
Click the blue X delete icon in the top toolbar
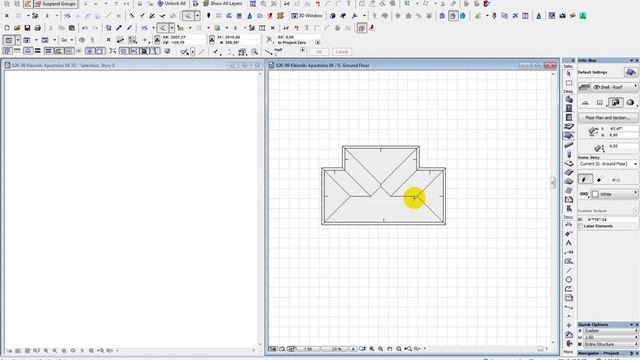click(515, 16)
